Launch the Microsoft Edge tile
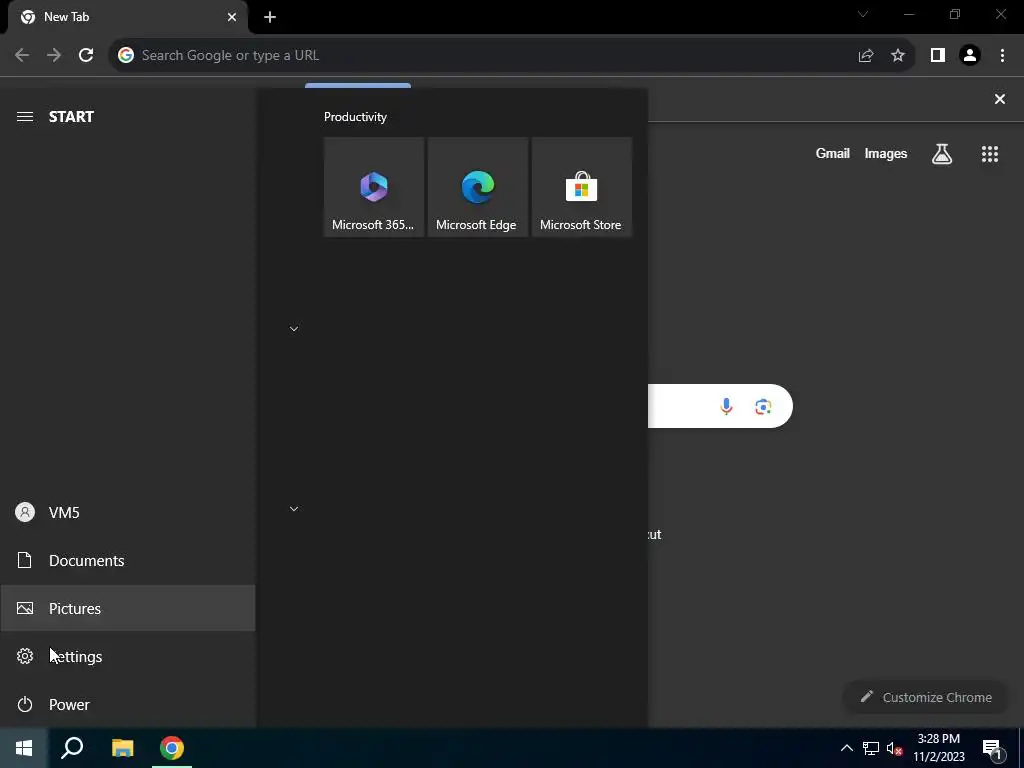The image size is (1024, 768). (477, 187)
